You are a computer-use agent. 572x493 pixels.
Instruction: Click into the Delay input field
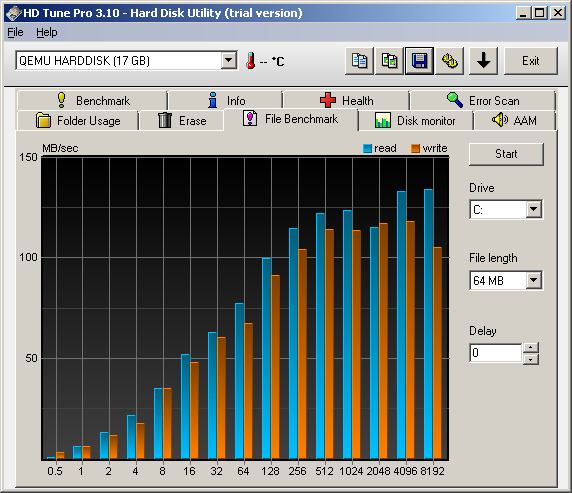(496, 353)
